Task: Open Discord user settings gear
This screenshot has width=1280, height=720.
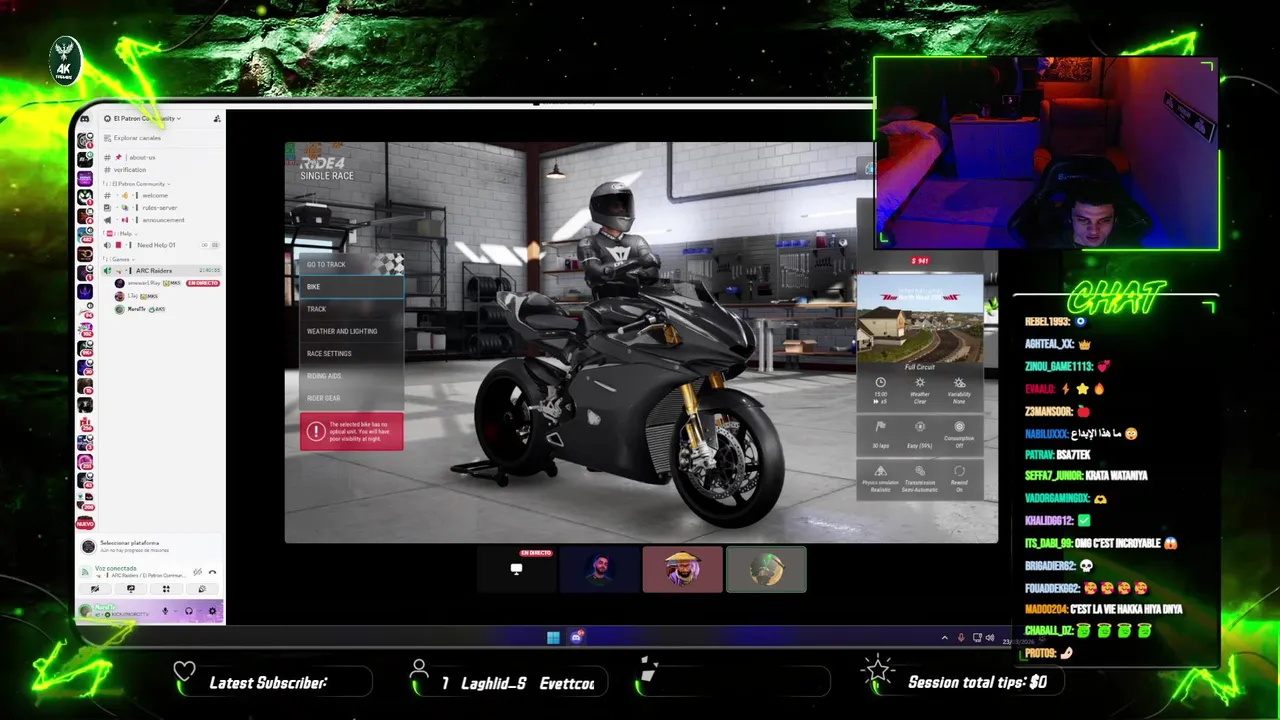Action: (x=212, y=611)
